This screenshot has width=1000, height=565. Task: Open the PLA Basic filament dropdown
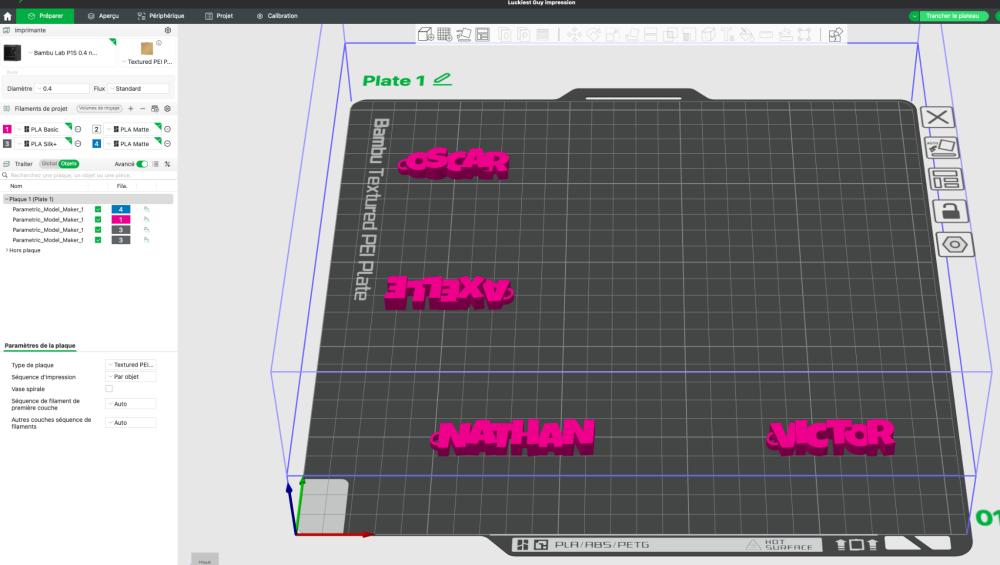(44, 129)
